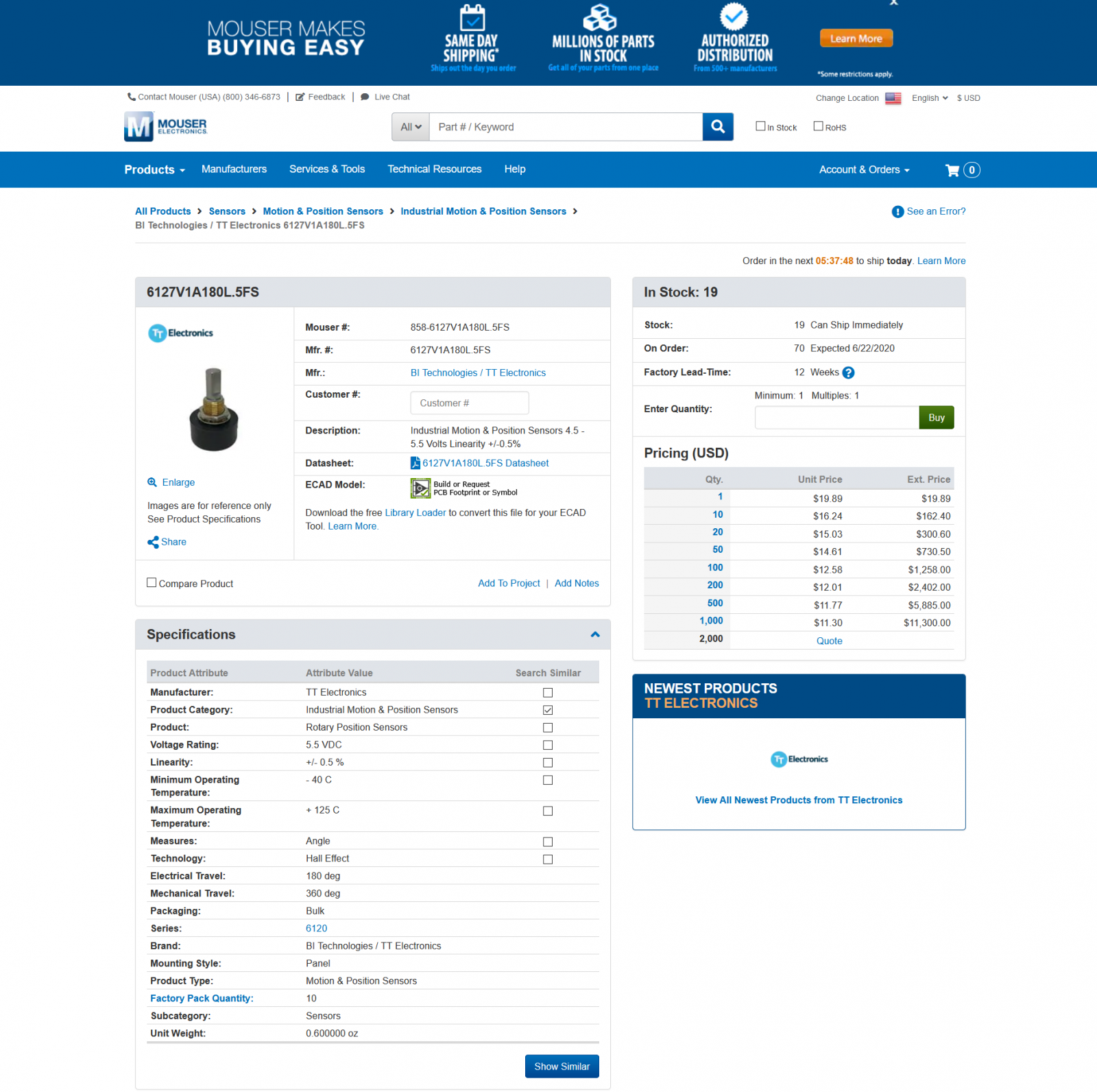Check the Voltage Rating search similar checkbox

coord(548,745)
